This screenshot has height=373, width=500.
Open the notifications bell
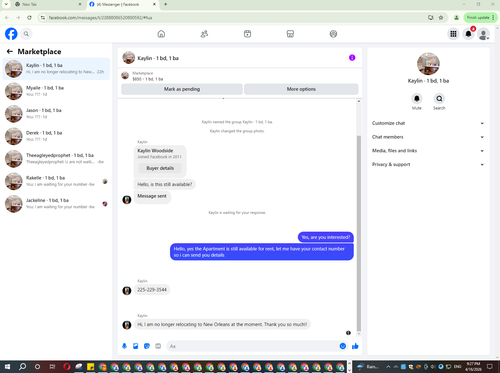point(468,34)
